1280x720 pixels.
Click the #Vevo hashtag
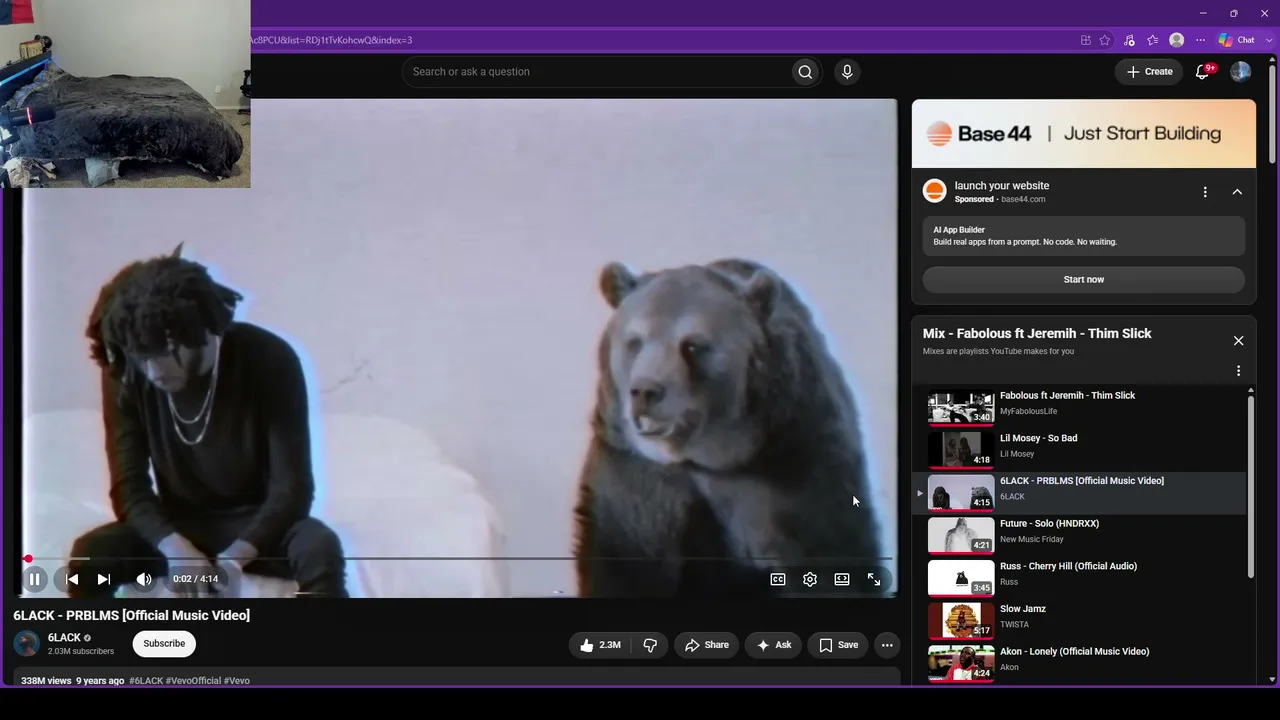tap(237, 681)
